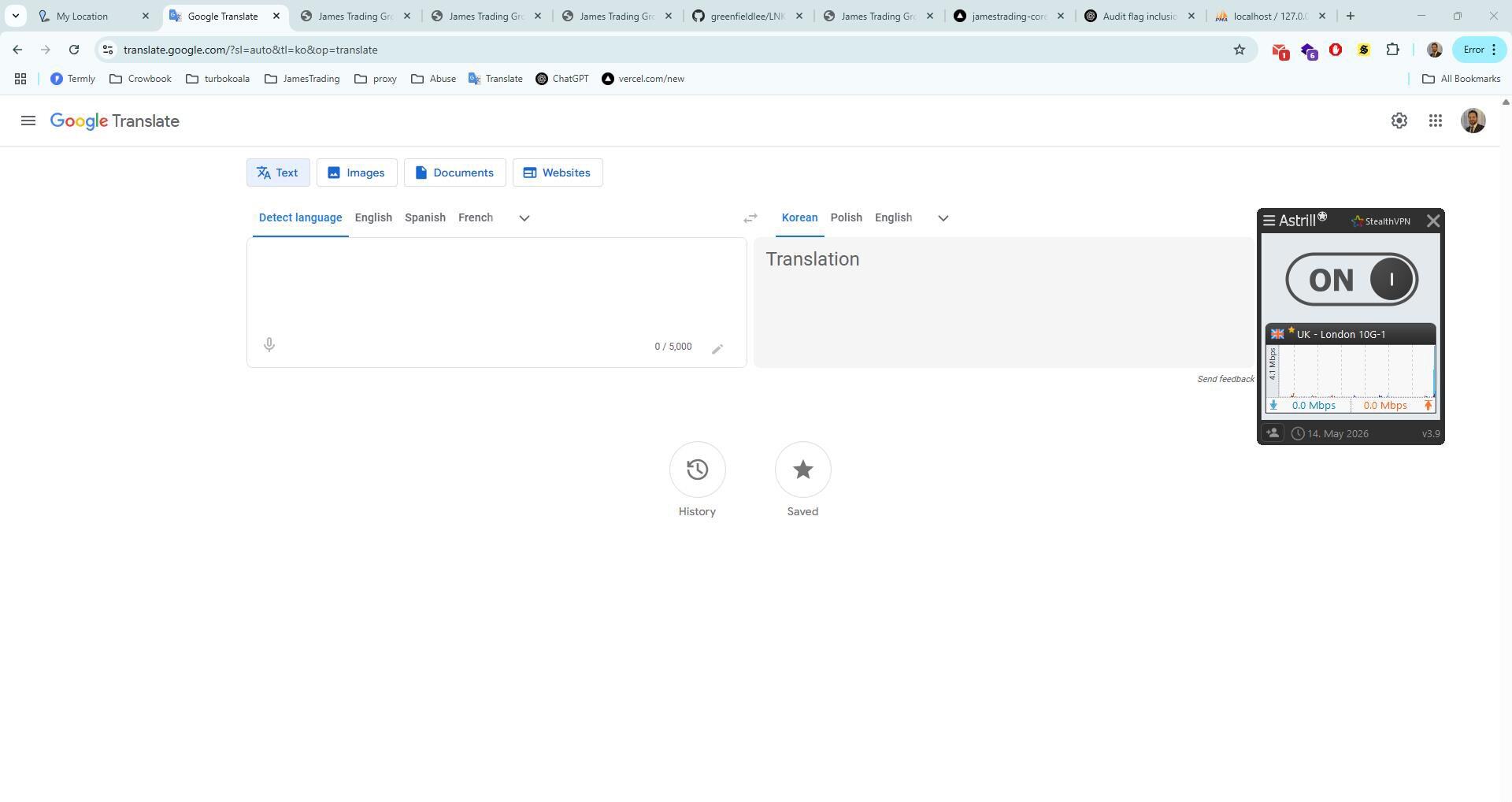Open Google Translate settings gear
This screenshot has height=802, width=1512.
click(1399, 121)
